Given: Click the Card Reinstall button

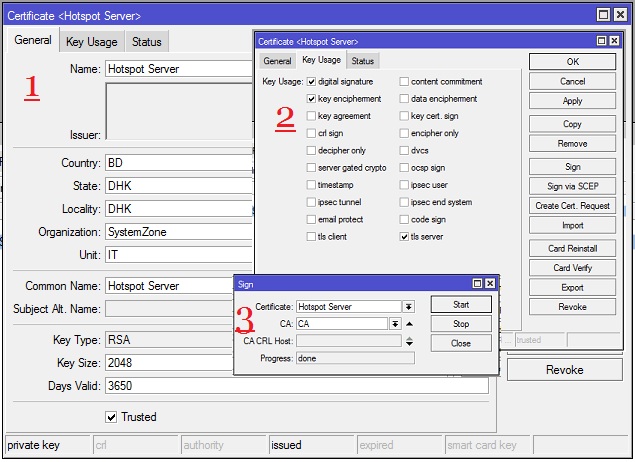Looking at the screenshot, I should point(572,249).
